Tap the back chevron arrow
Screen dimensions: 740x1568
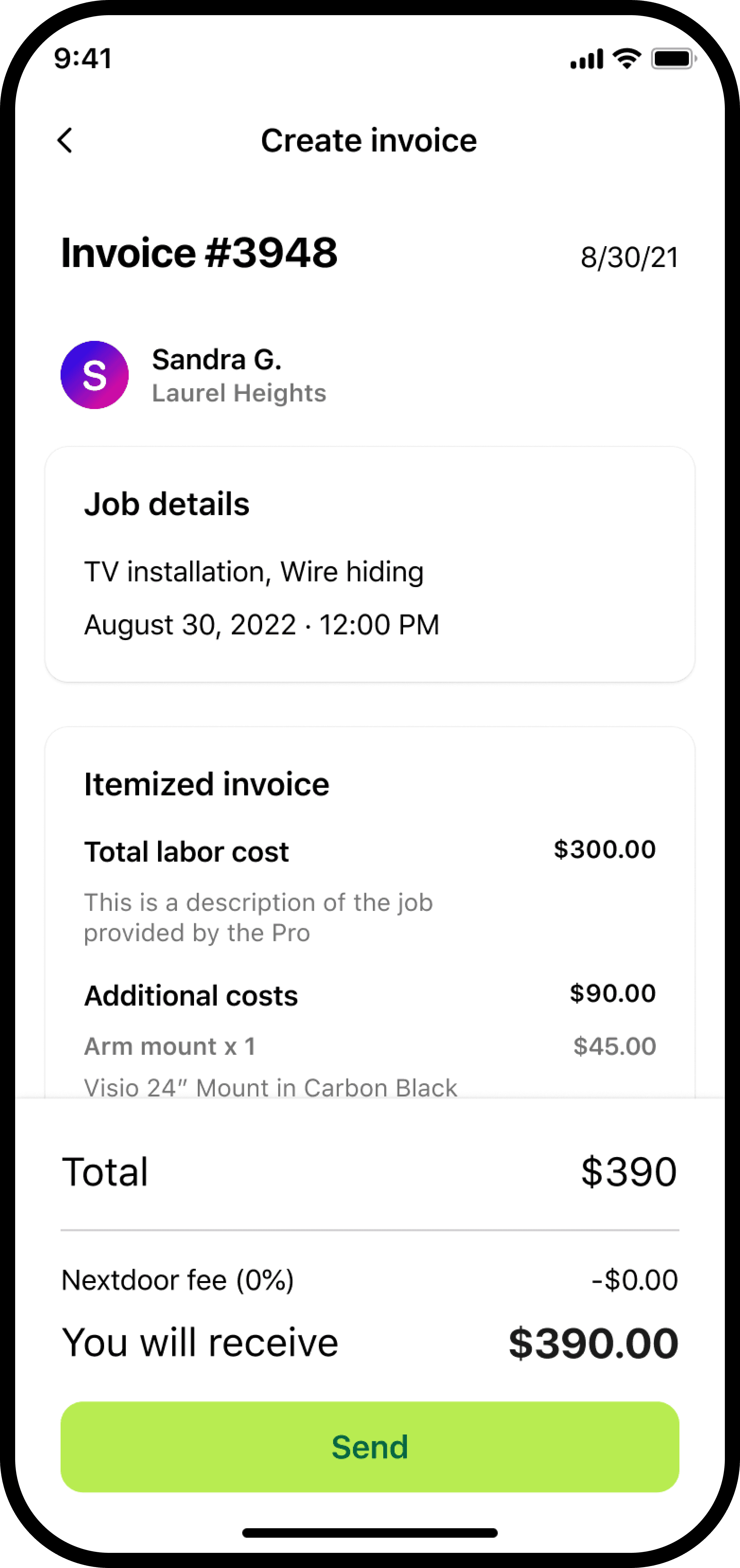coord(65,141)
